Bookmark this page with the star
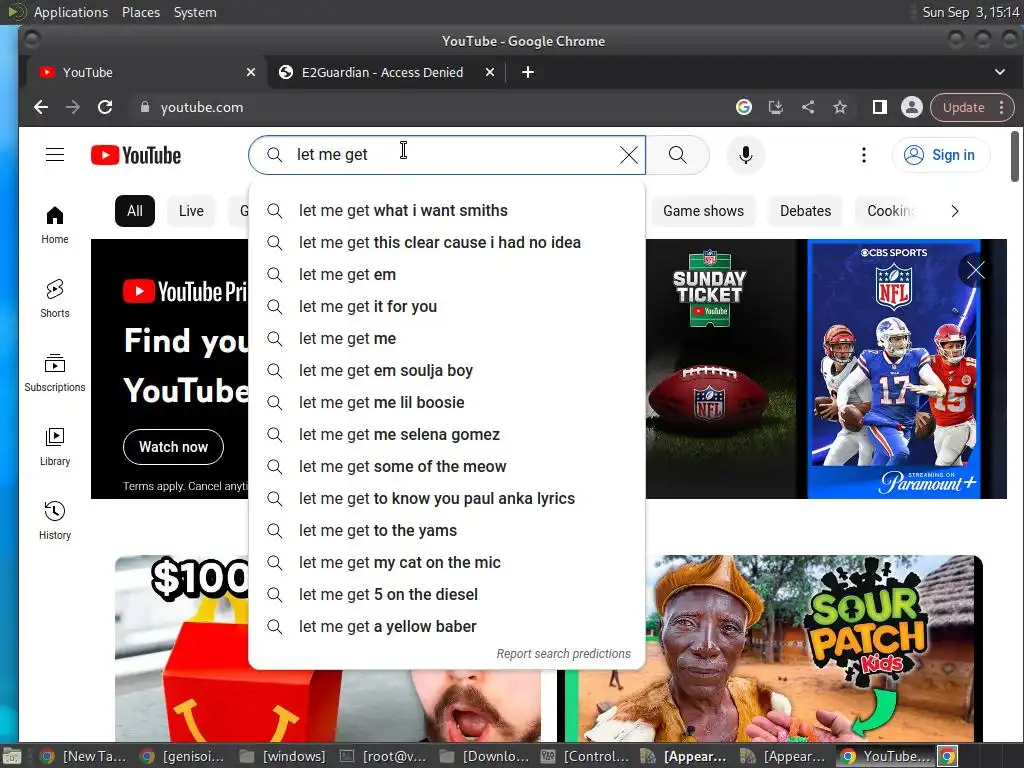Screen dimensions: 1024x768 (x=840, y=107)
